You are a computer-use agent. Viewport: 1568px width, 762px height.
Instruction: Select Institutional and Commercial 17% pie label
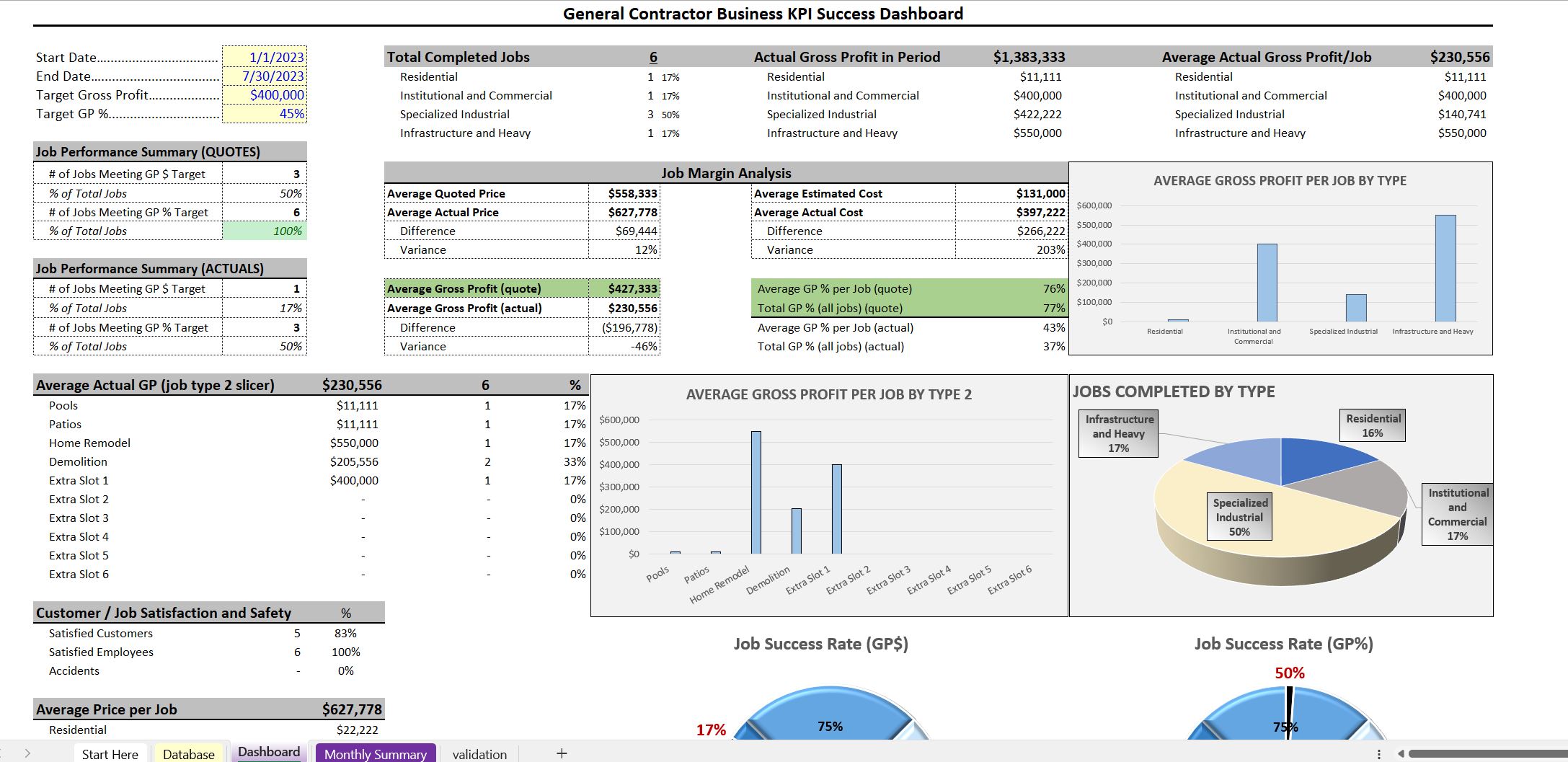1457,514
